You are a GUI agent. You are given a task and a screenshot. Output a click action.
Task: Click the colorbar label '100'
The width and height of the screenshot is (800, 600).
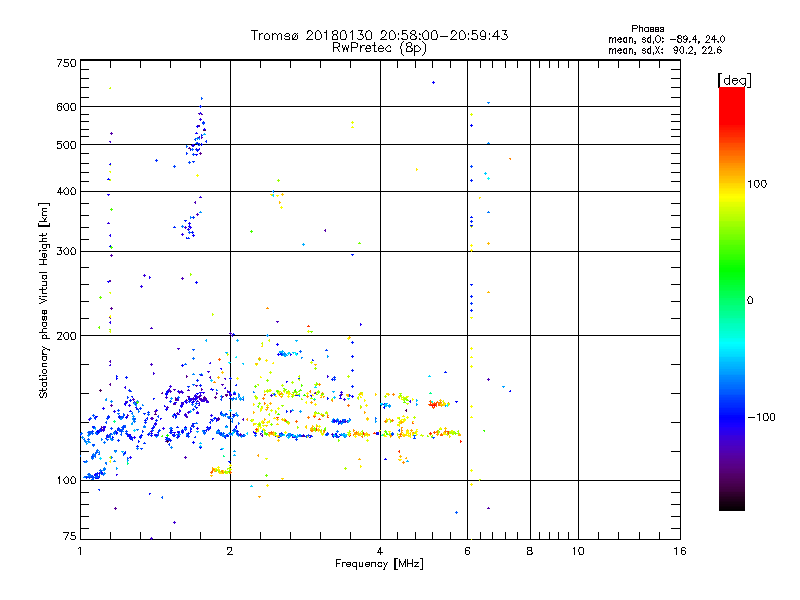tap(757, 184)
